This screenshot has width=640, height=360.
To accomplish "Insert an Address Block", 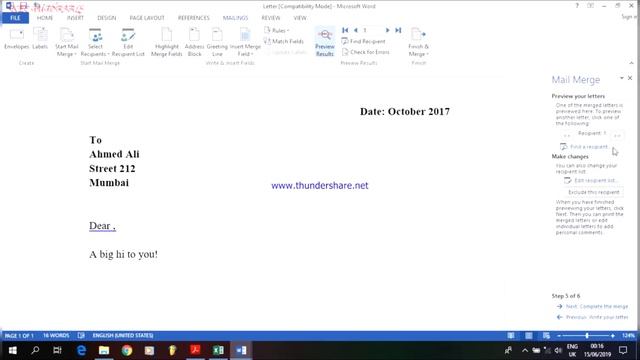I will click(194, 42).
